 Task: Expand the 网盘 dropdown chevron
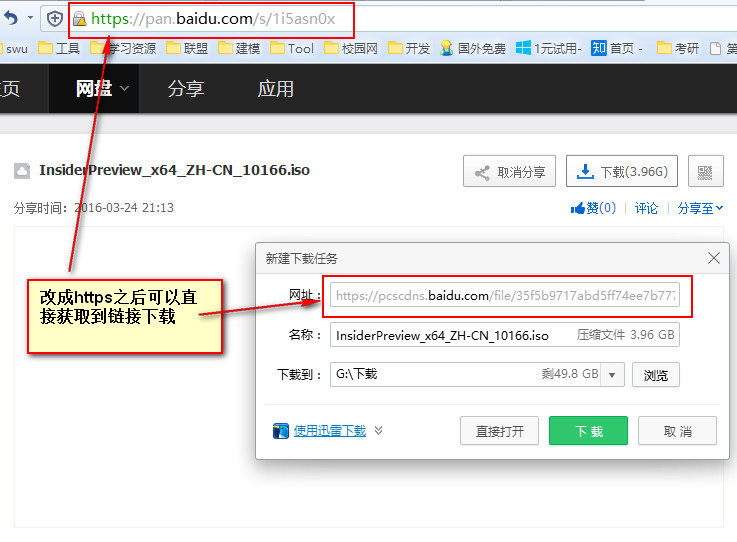point(125,88)
